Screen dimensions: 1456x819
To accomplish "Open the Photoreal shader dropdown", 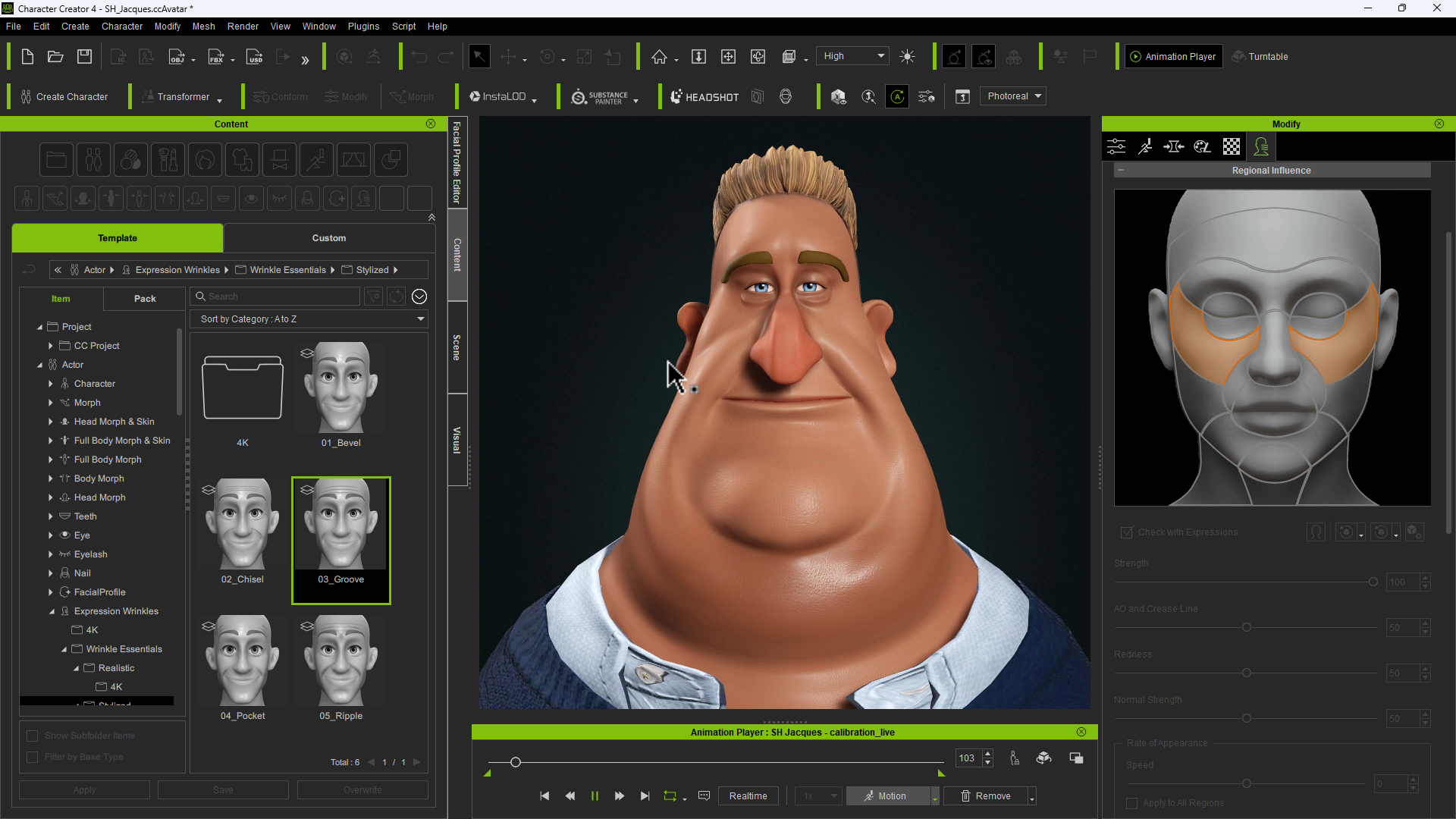I will tap(1012, 96).
